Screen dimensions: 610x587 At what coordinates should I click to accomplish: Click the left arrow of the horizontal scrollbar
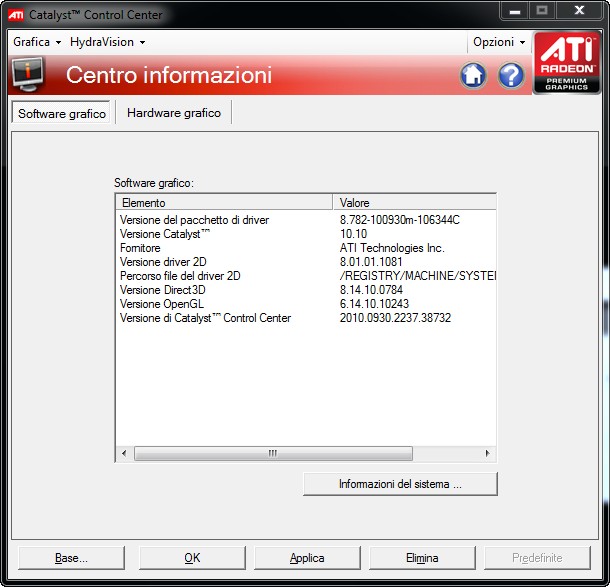point(124,453)
